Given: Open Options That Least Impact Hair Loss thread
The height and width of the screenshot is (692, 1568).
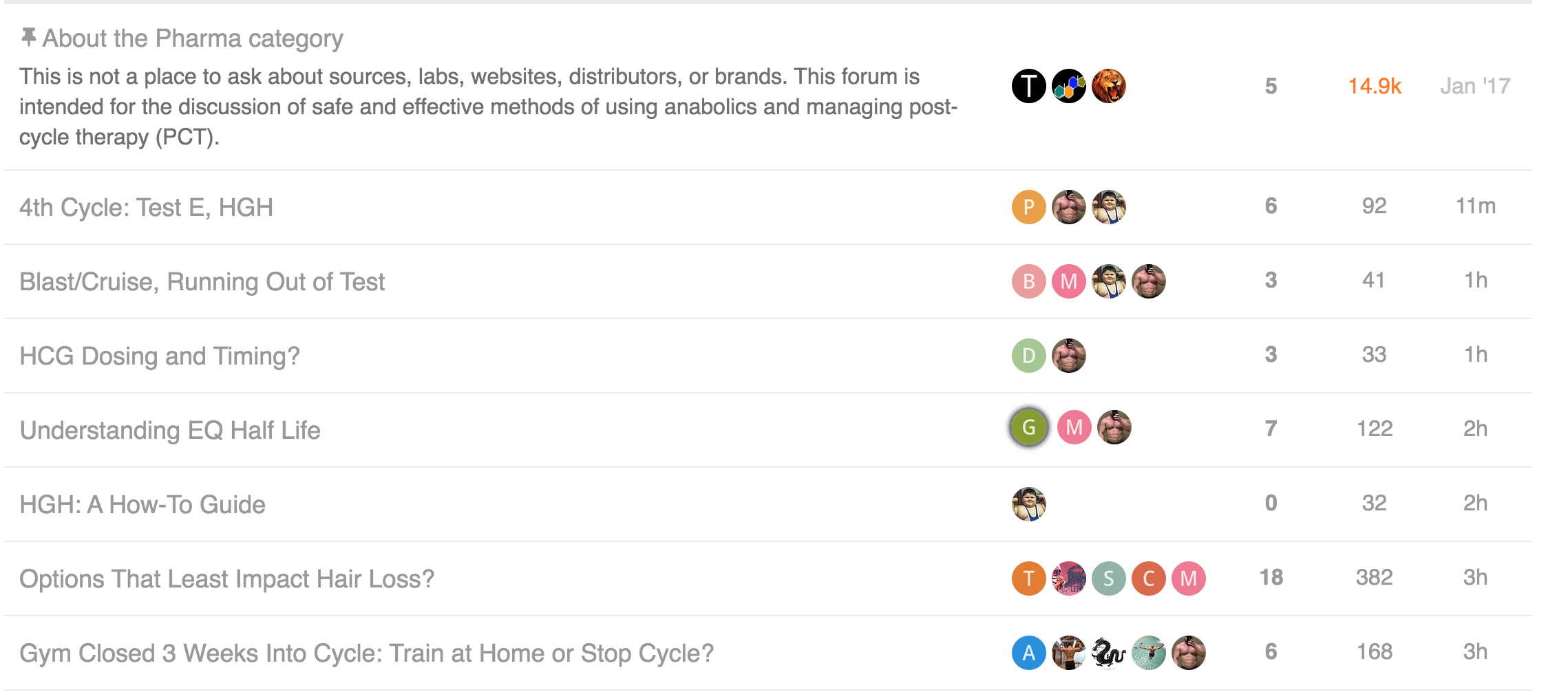Looking at the screenshot, I should pos(226,579).
